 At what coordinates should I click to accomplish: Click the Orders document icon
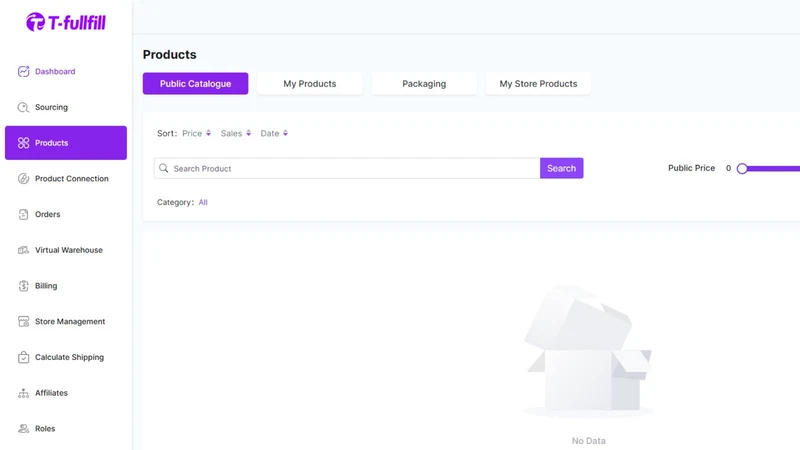coord(23,214)
